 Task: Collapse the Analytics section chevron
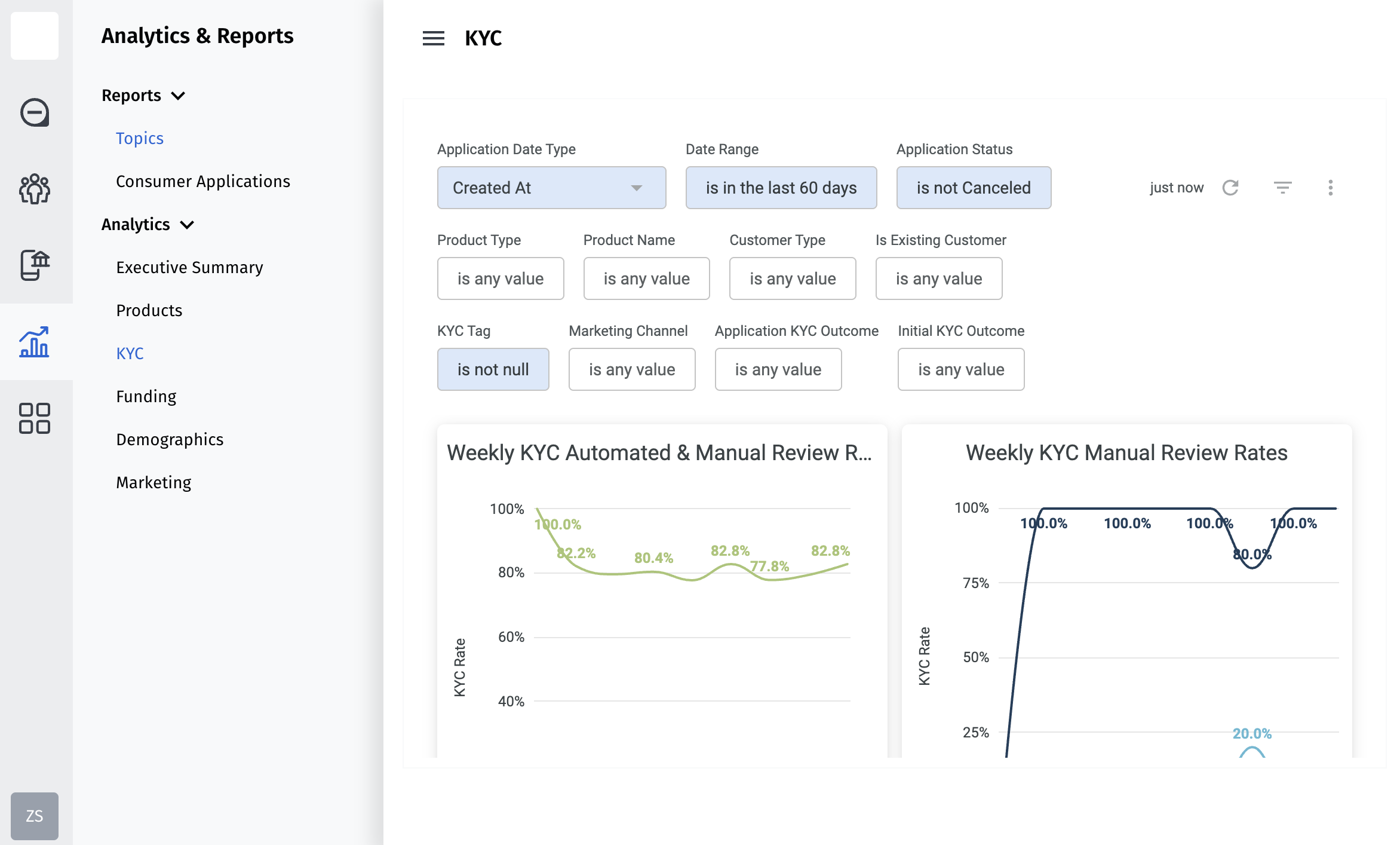pyautogui.click(x=187, y=225)
